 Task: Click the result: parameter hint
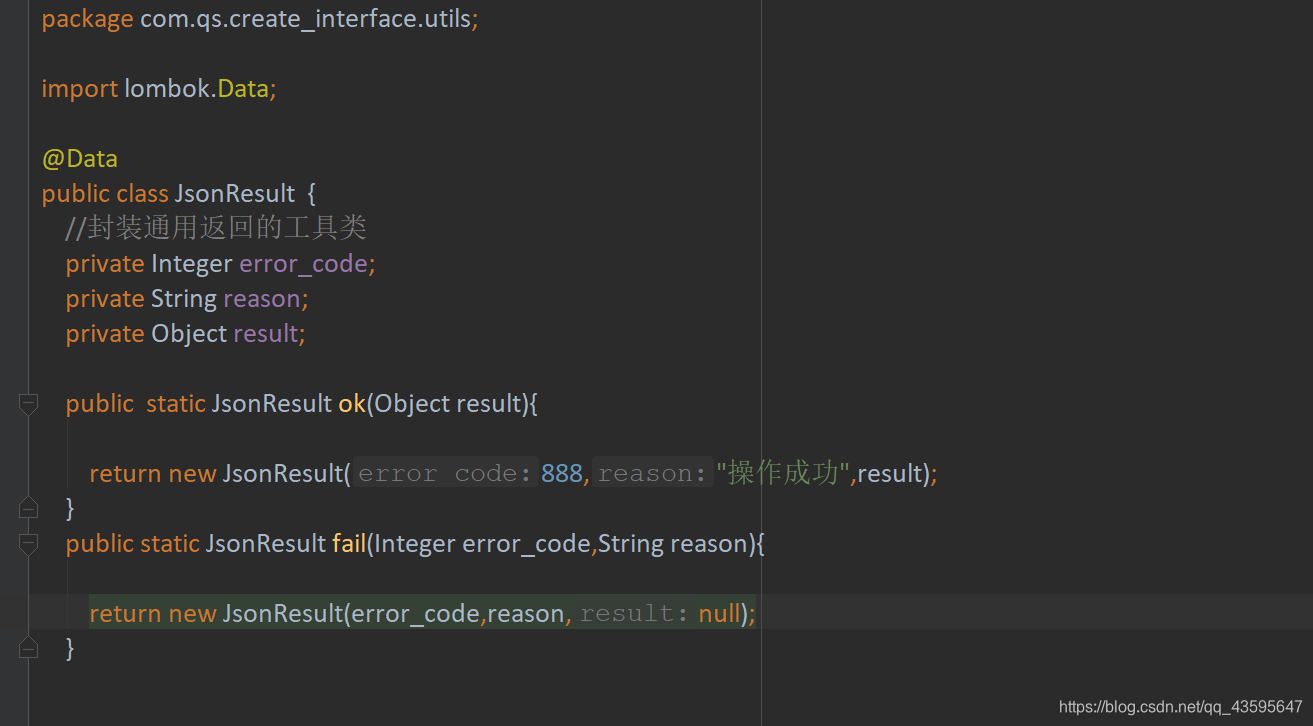tap(634, 614)
